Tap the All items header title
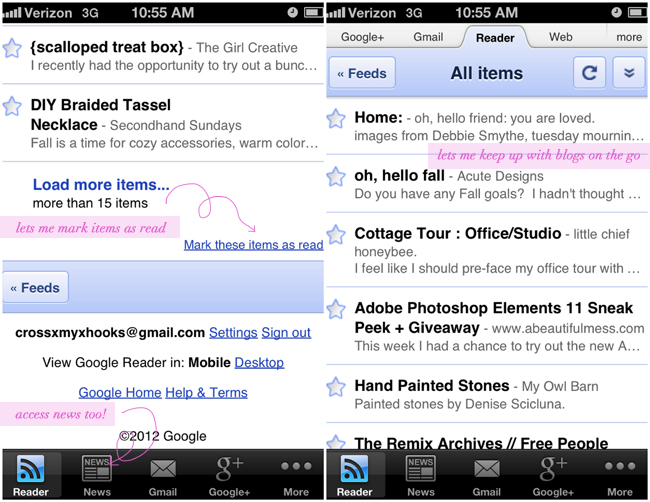 (487, 73)
